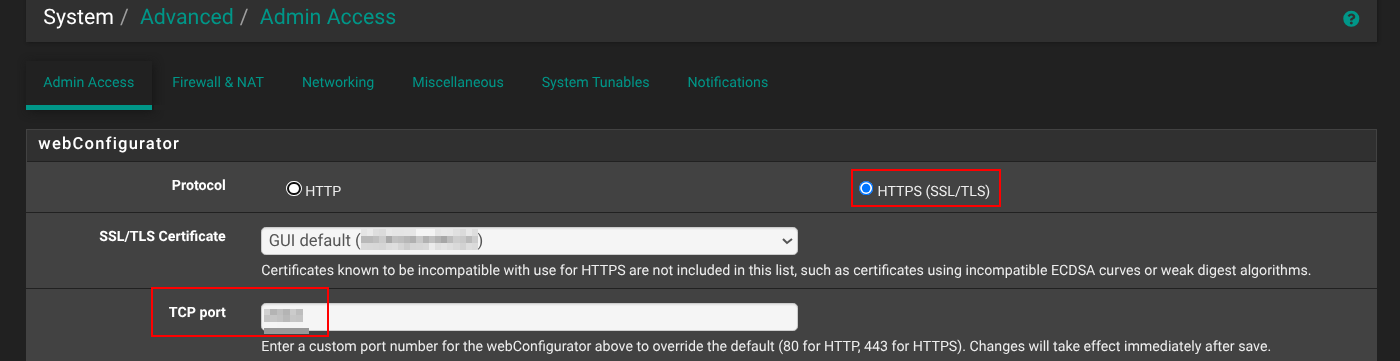
Task: Select the HTTP protocol radio button
Action: (294, 189)
